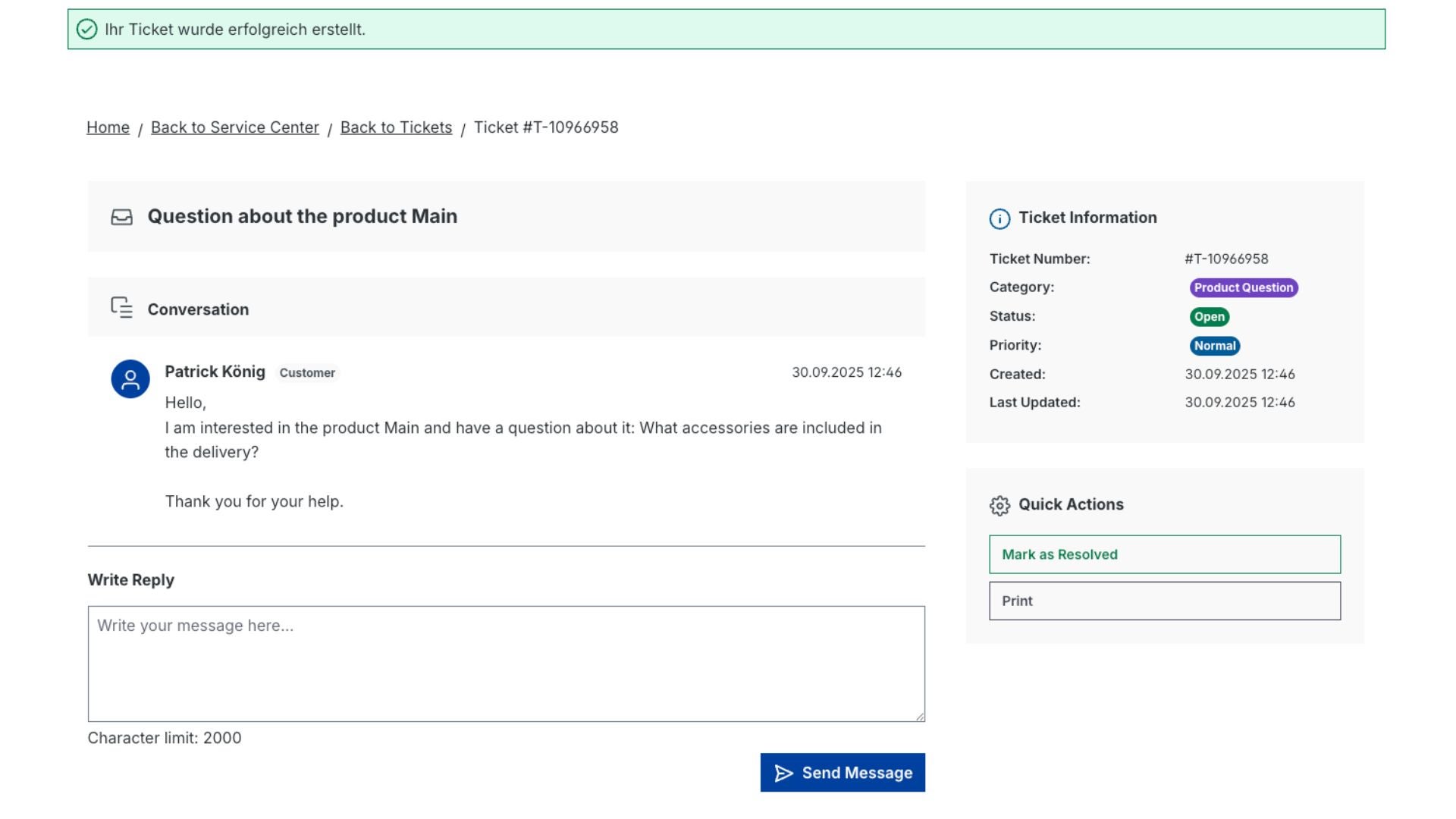Click the inbox icon beside ticket title
Screen dimensions: 1456x819
122,218
